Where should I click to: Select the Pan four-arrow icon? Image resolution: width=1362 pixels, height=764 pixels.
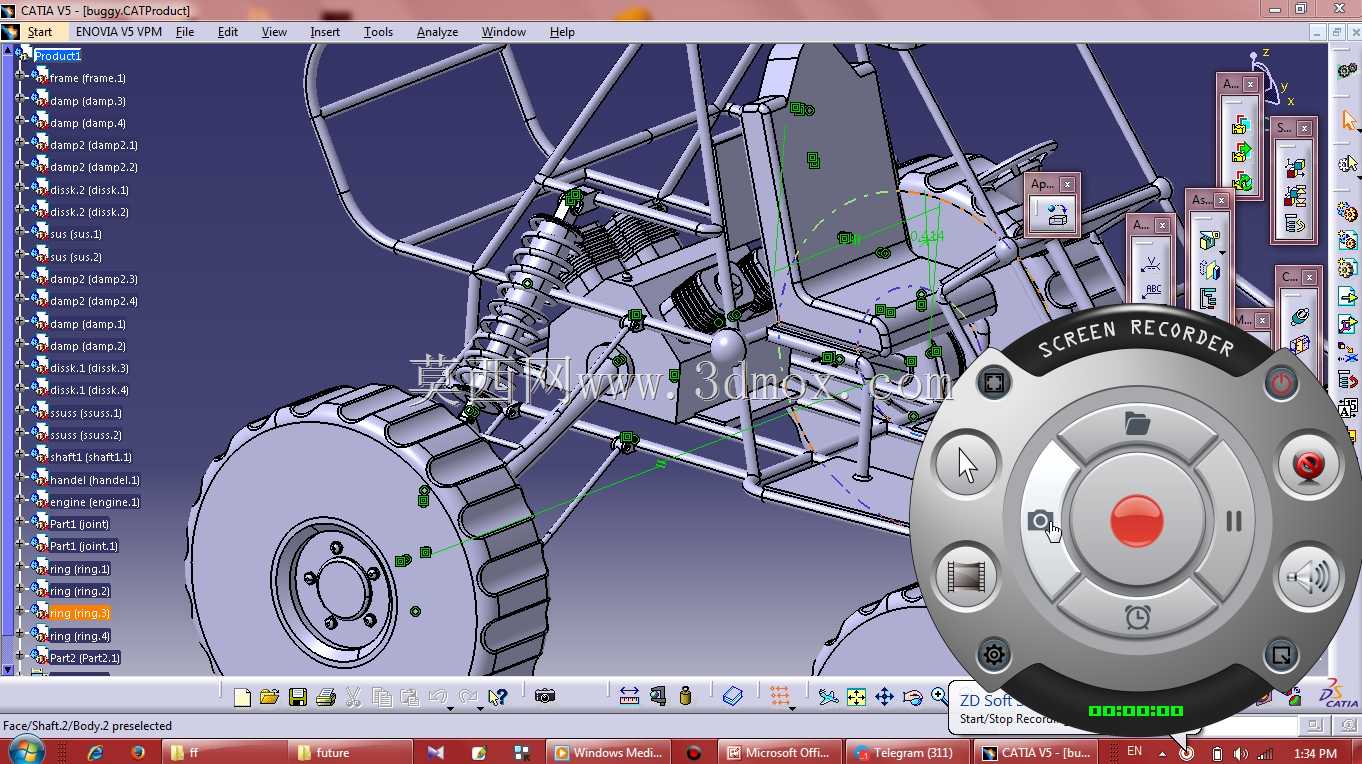tap(884, 697)
